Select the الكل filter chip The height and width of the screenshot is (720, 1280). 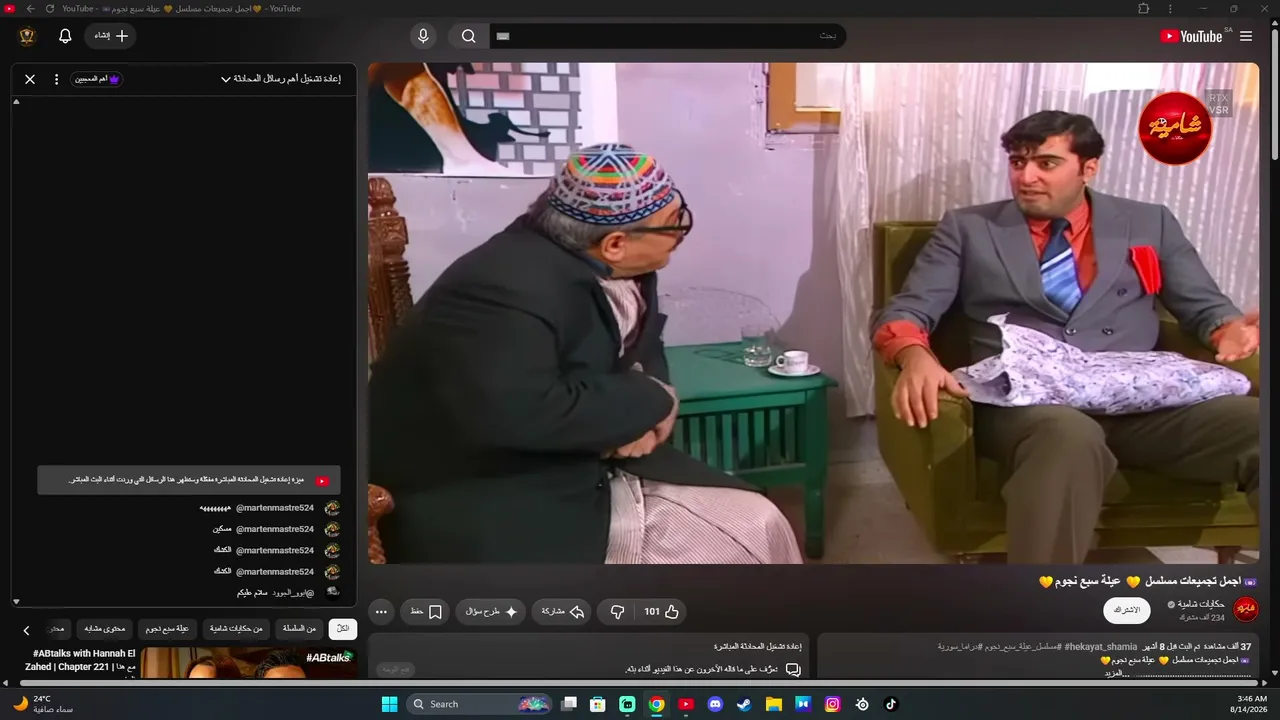343,629
